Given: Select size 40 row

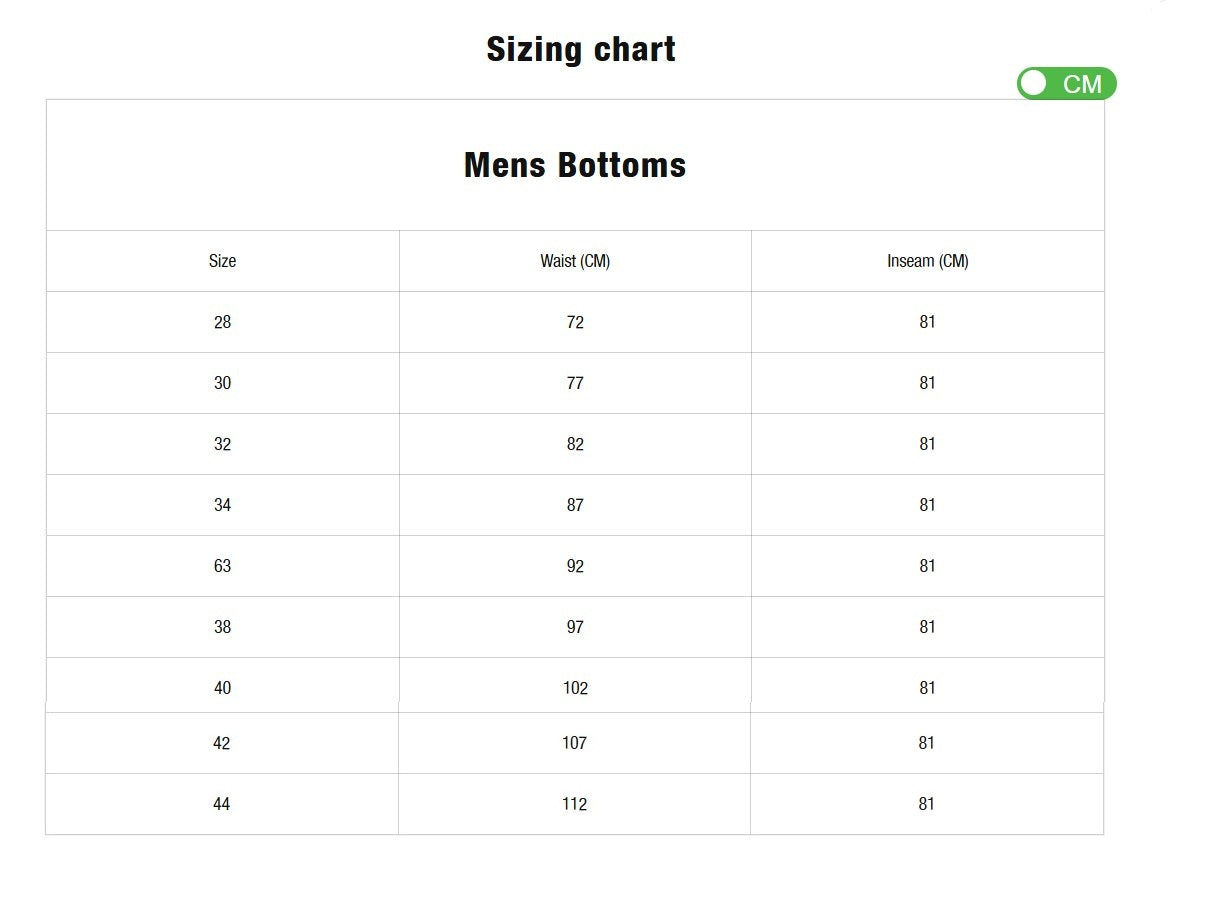Looking at the screenshot, I should pyautogui.click(x=221, y=687).
